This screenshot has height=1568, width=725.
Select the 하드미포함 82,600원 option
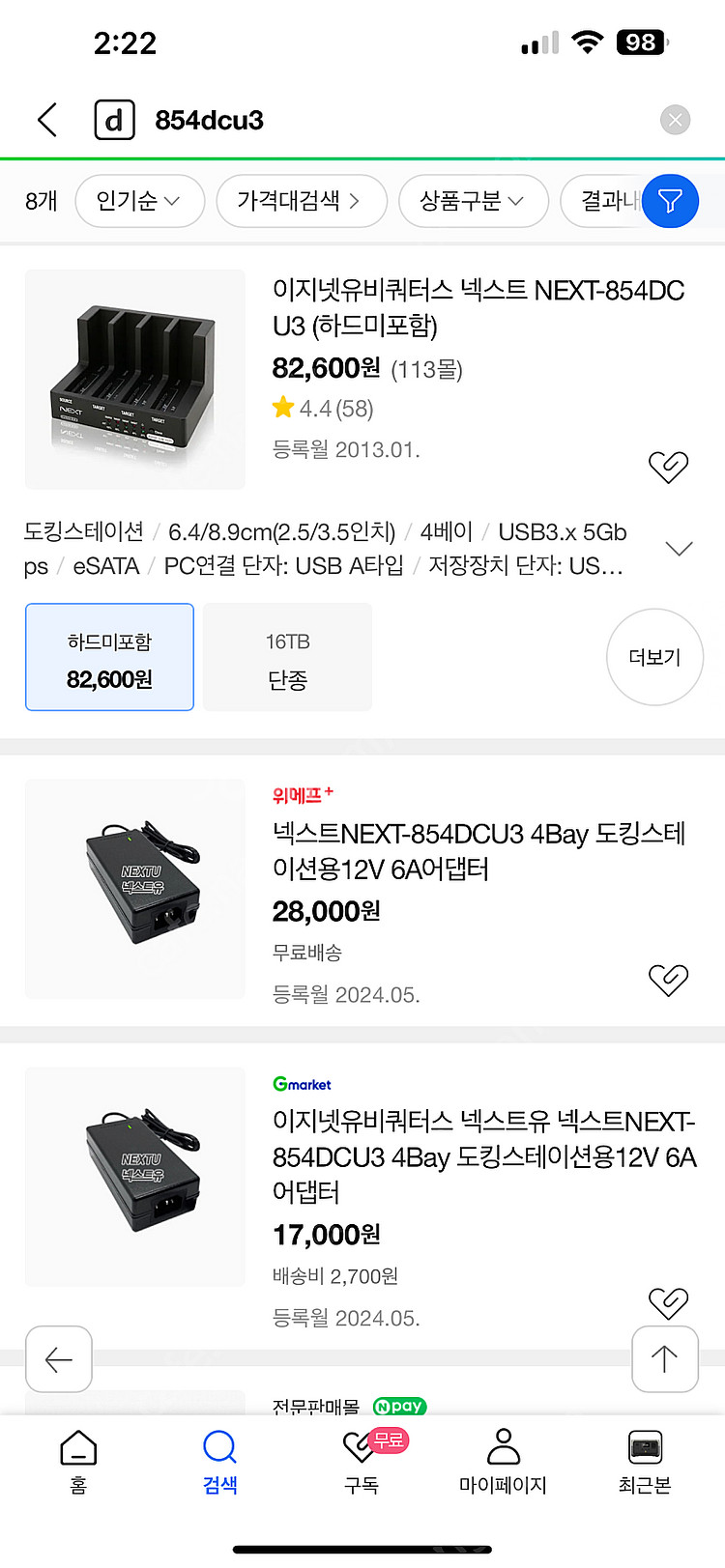coord(109,657)
